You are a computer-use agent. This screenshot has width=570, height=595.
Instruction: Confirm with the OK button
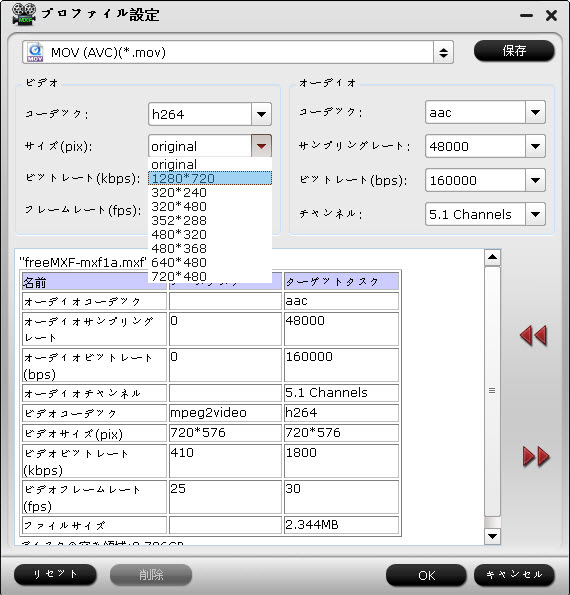(426, 575)
